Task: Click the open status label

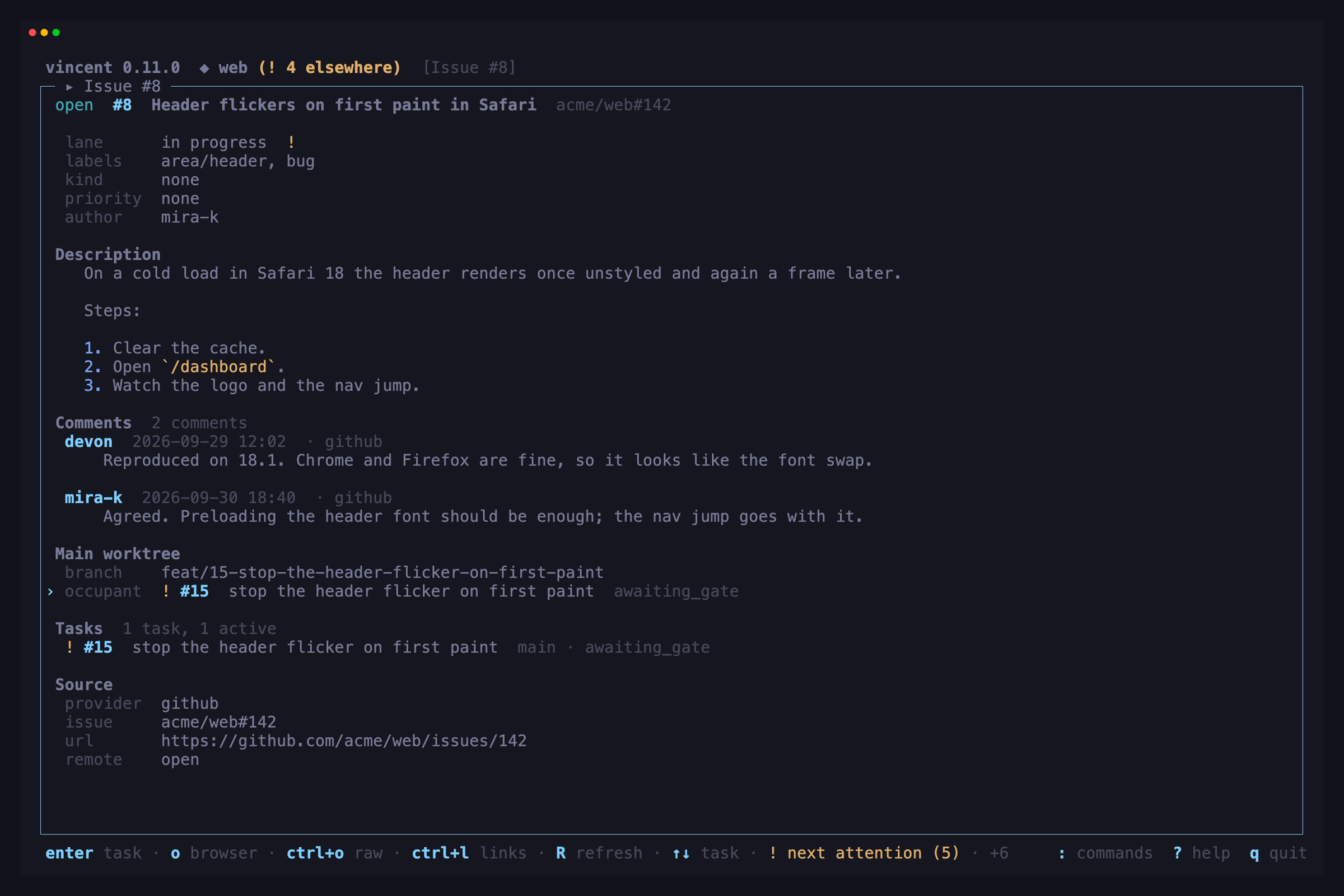Action: (74, 106)
